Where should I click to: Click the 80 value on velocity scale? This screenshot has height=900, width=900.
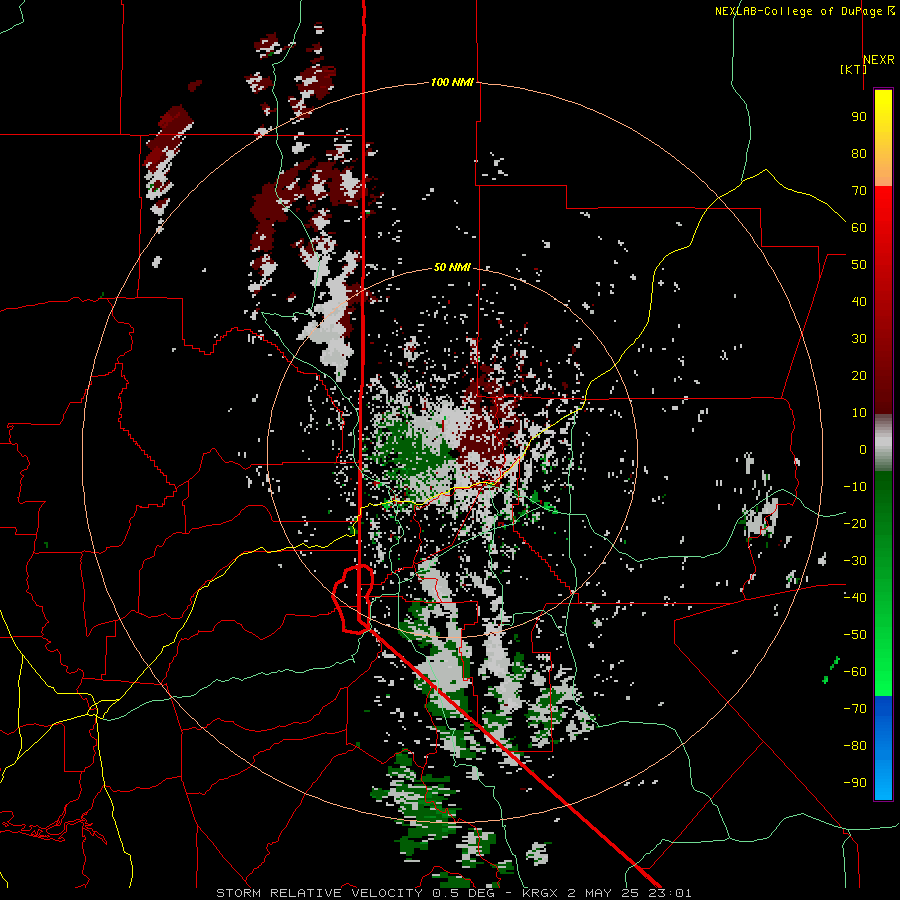859,153
